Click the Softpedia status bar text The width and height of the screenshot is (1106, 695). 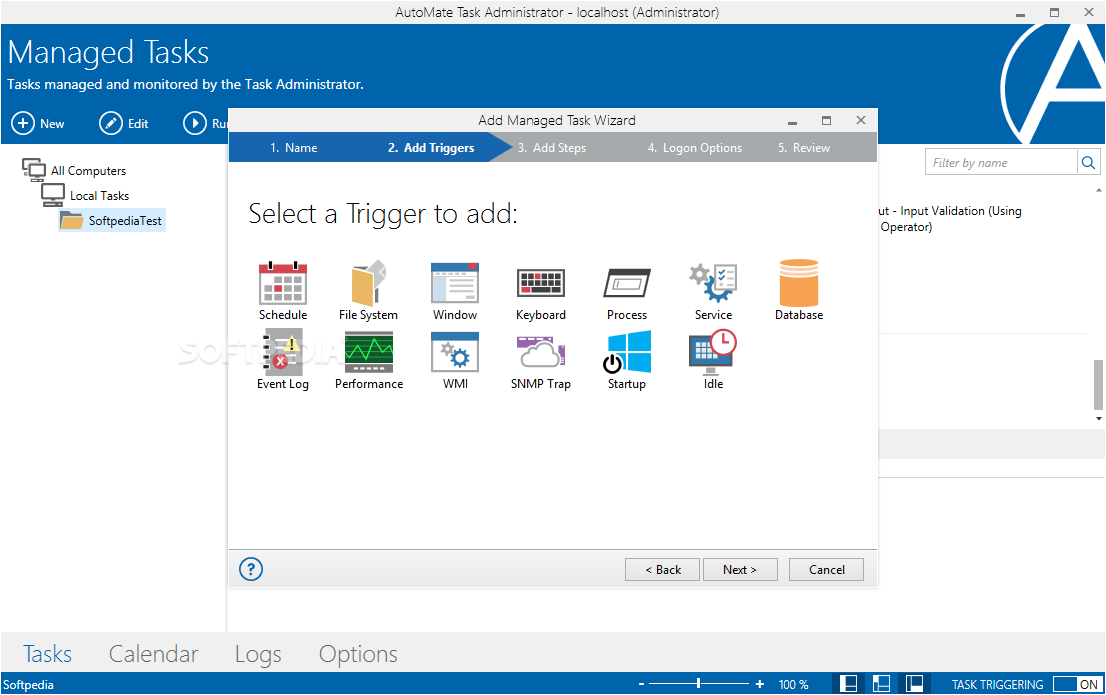tap(28, 684)
